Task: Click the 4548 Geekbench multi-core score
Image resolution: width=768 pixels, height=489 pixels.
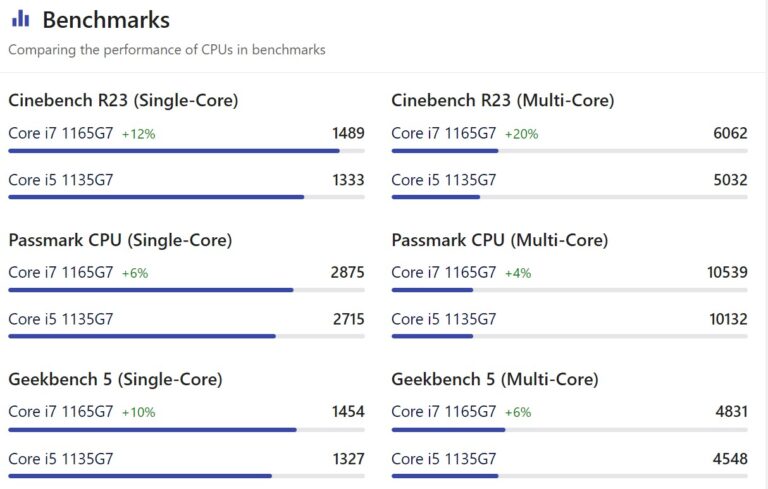Action: point(730,459)
